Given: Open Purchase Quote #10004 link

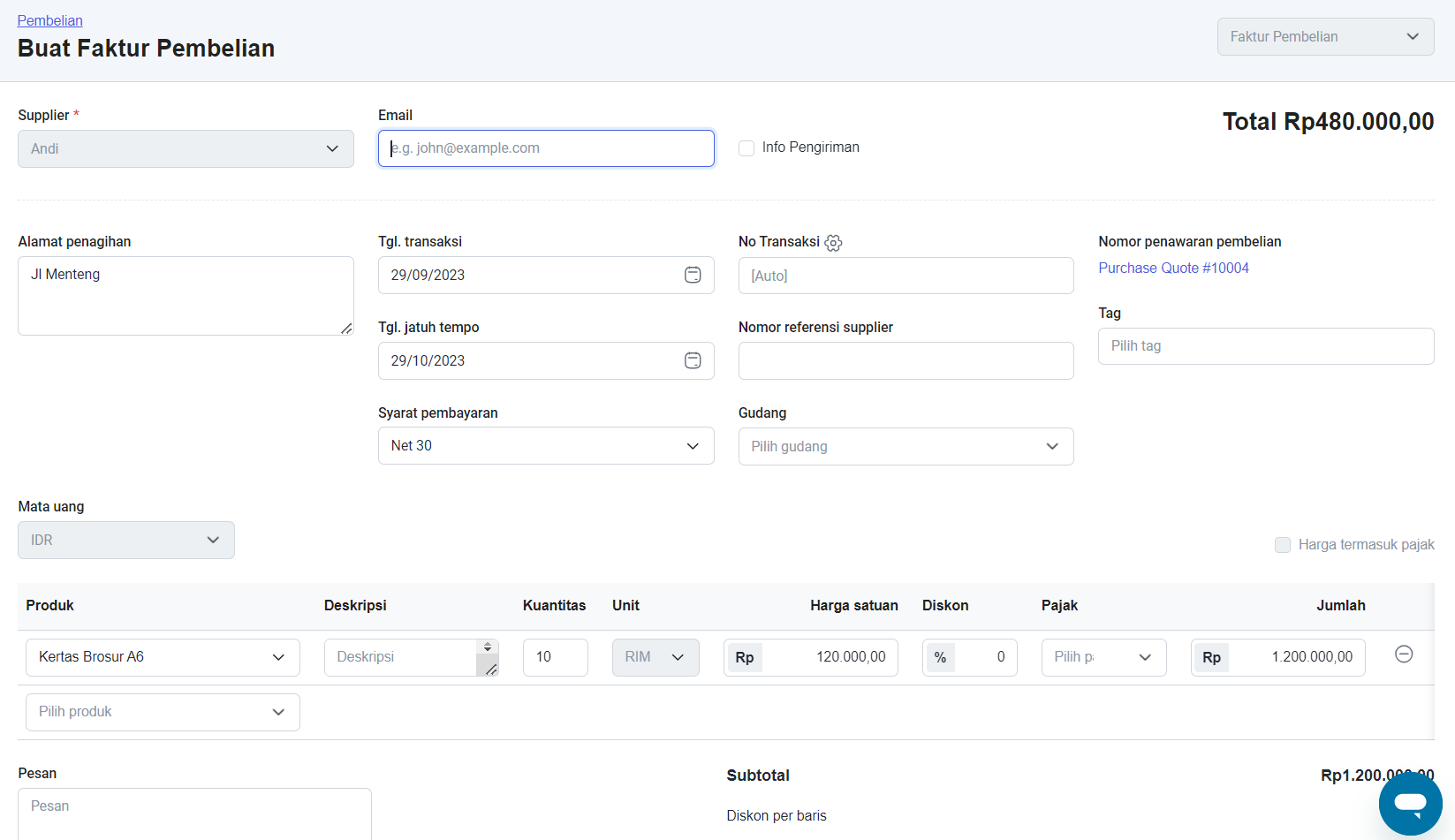Looking at the screenshot, I should point(1173,269).
